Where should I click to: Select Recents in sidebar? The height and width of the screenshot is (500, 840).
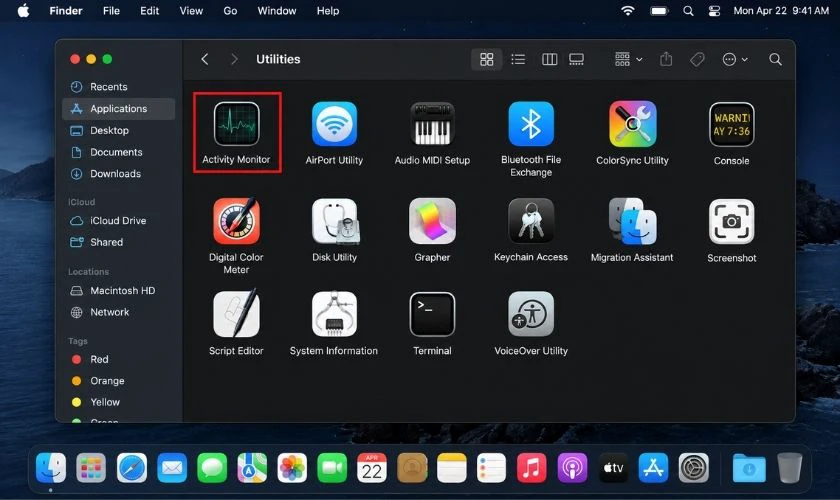[119, 87]
